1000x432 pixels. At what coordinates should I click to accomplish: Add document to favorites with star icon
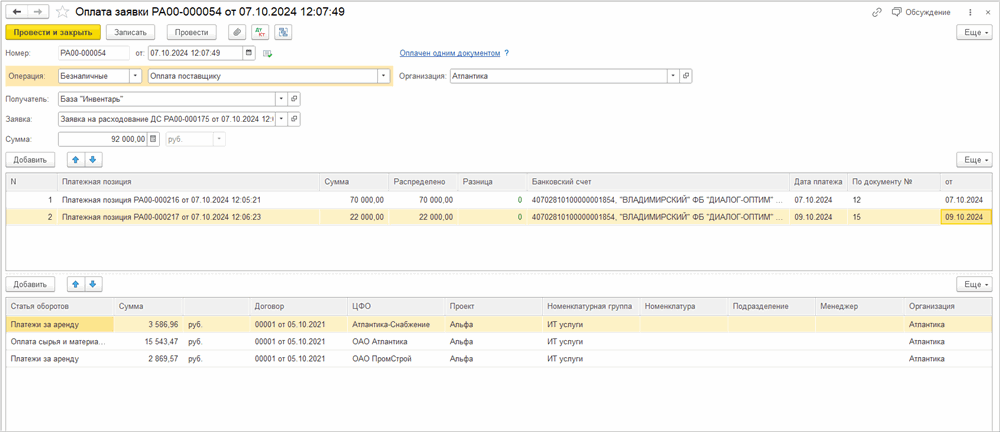pyautogui.click(x=62, y=11)
